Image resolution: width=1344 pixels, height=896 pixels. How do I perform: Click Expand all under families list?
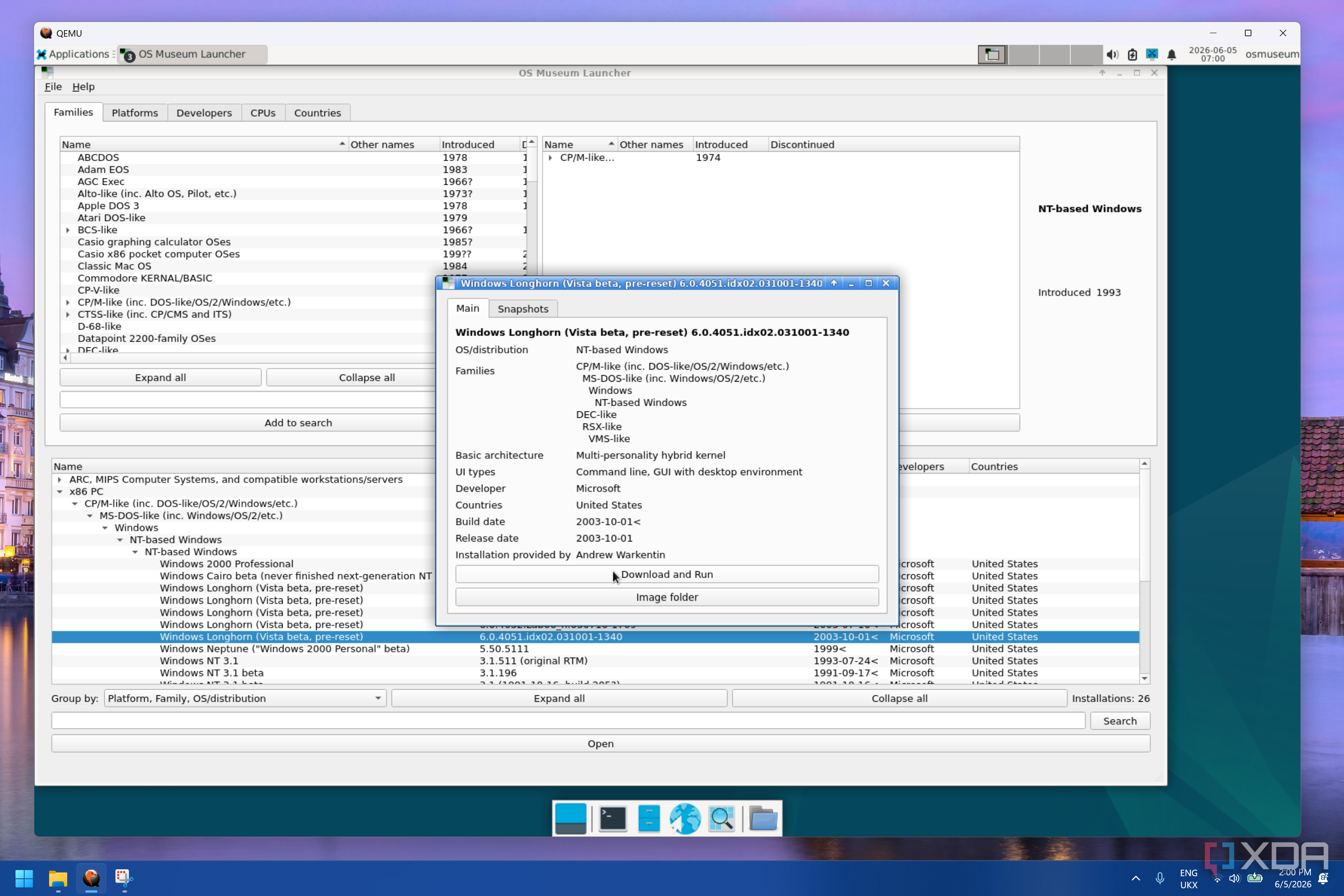pyautogui.click(x=161, y=378)
